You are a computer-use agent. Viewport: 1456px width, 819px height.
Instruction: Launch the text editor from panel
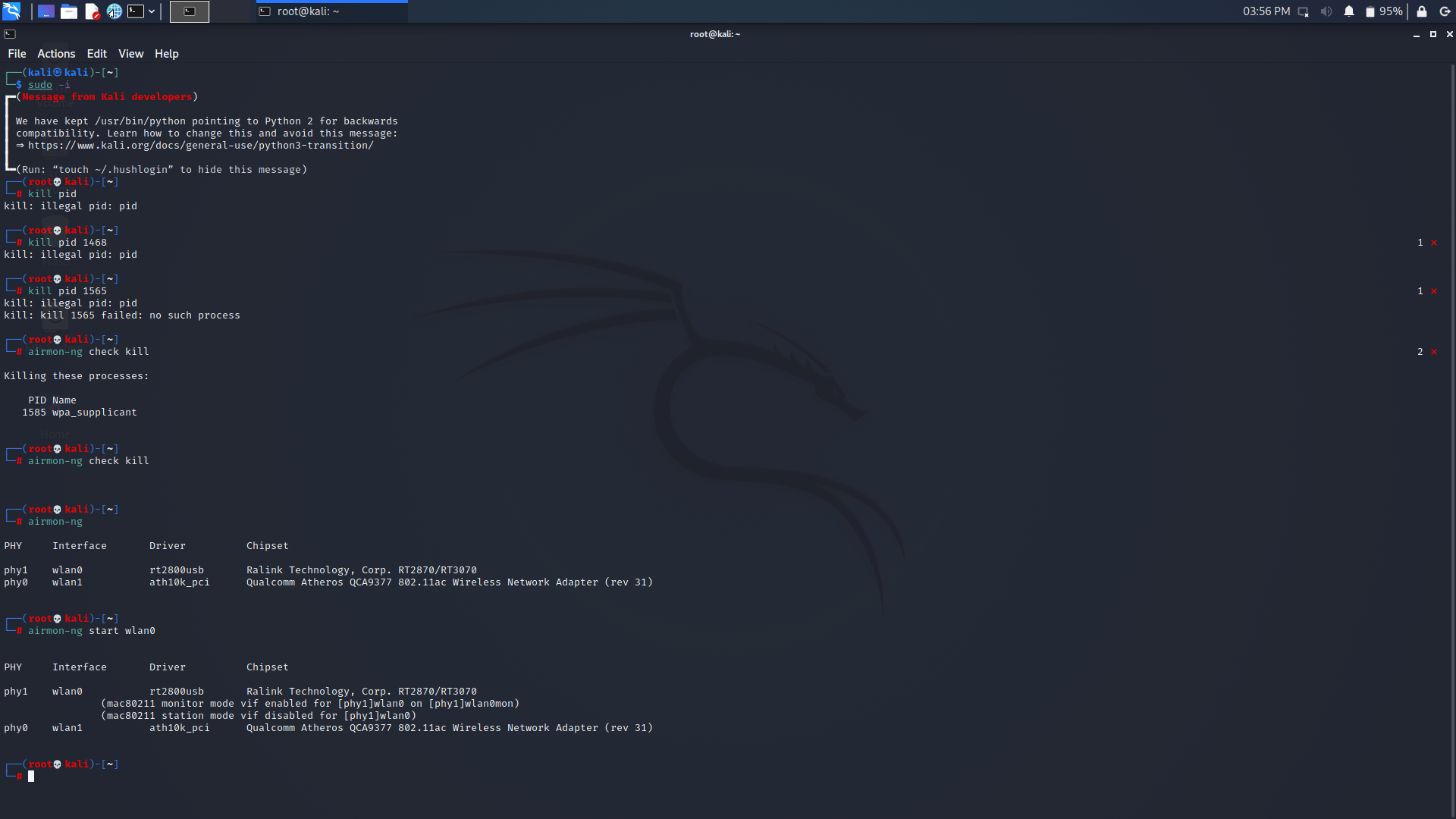tap(92, 11)
